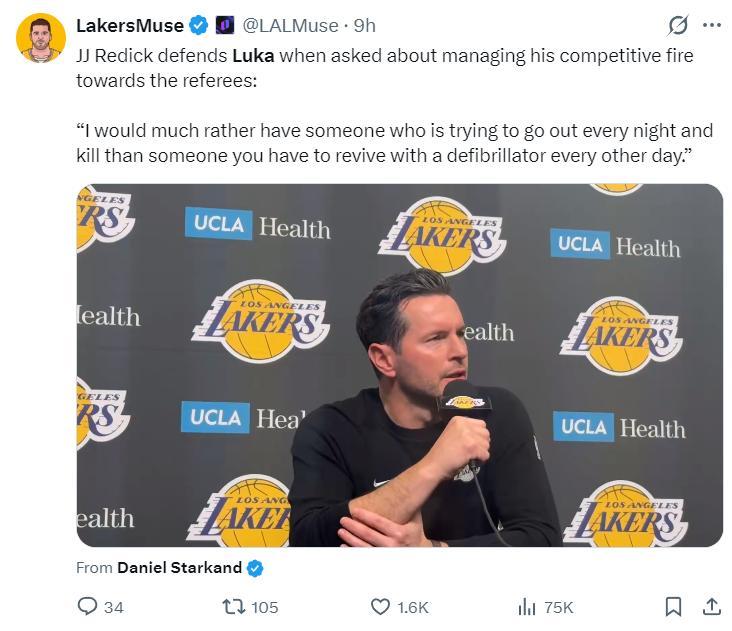
Task: Open the three-dot more options menu
Action: (x=712, y=25)
